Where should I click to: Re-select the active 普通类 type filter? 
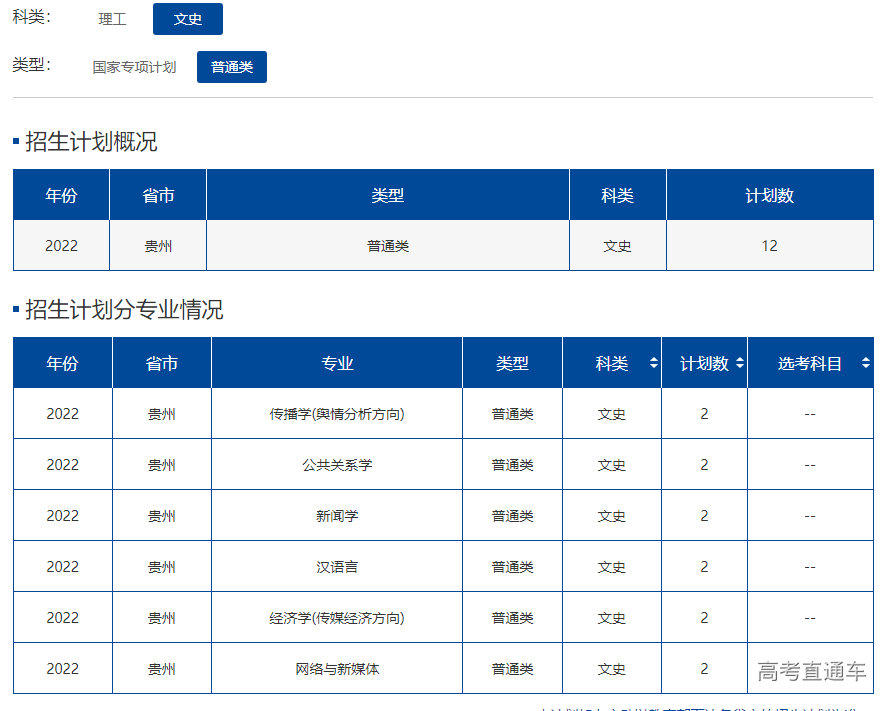click(x=231, y=67)
